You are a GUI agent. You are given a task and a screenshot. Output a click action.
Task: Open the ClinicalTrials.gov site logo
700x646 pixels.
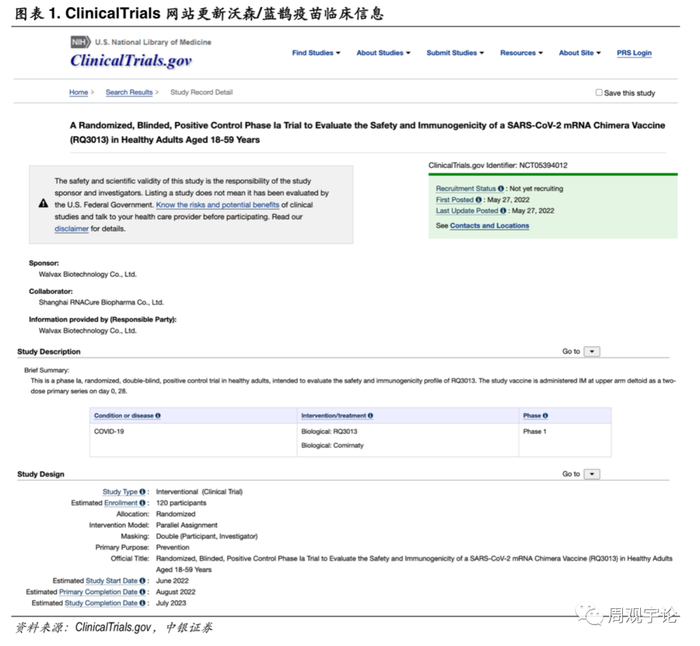131,60
